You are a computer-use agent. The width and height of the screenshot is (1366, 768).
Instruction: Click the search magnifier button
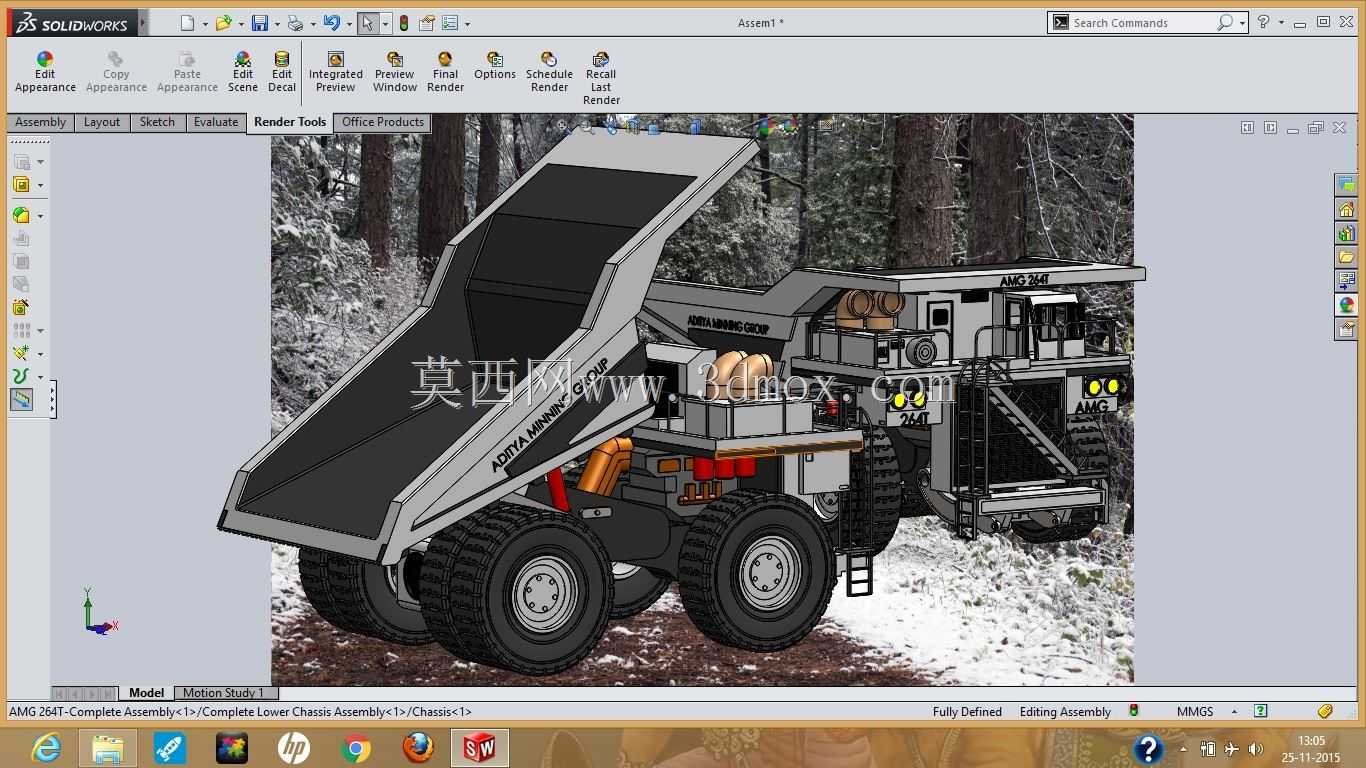1225,22
